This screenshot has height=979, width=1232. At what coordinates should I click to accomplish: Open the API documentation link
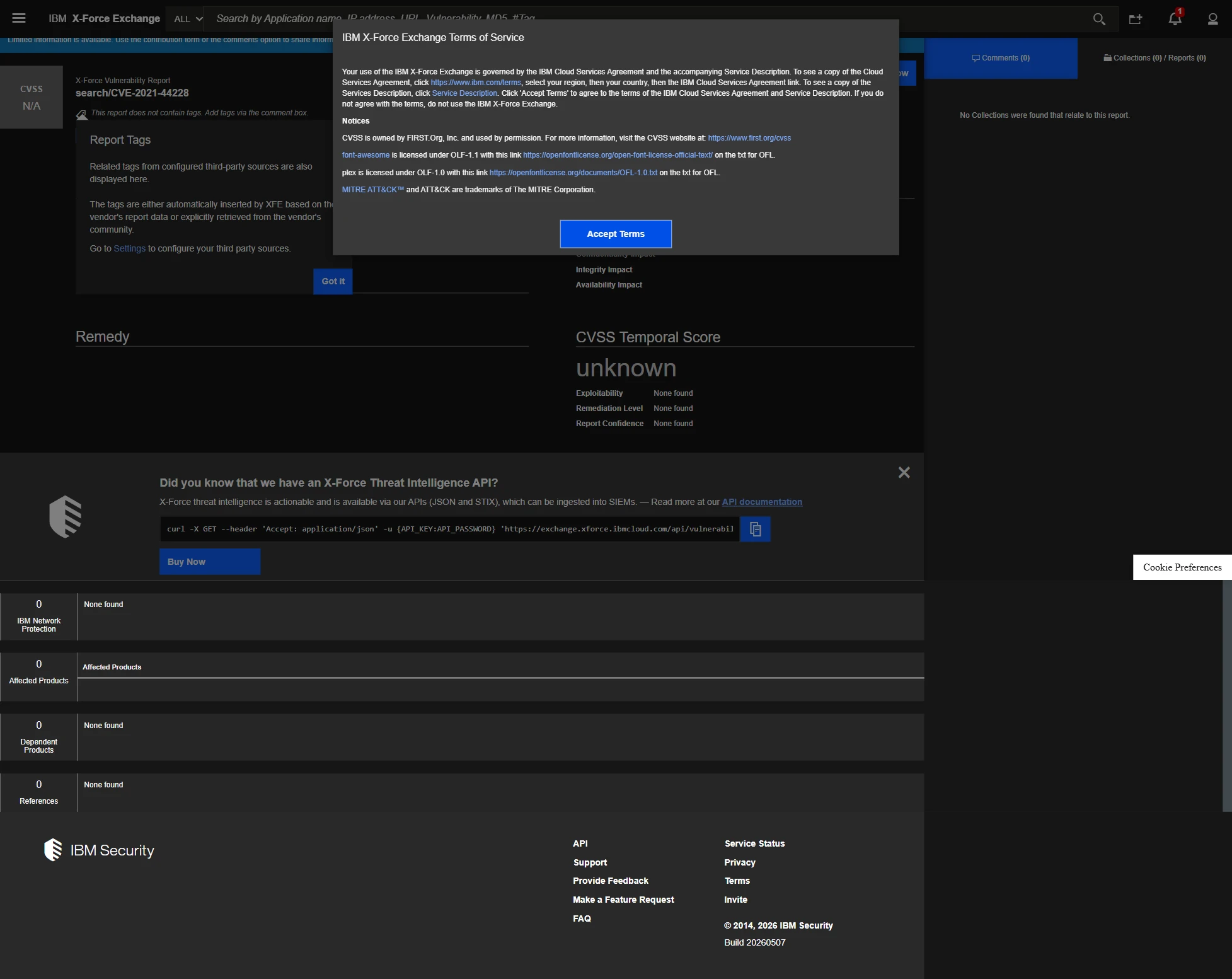pos(762,502)
